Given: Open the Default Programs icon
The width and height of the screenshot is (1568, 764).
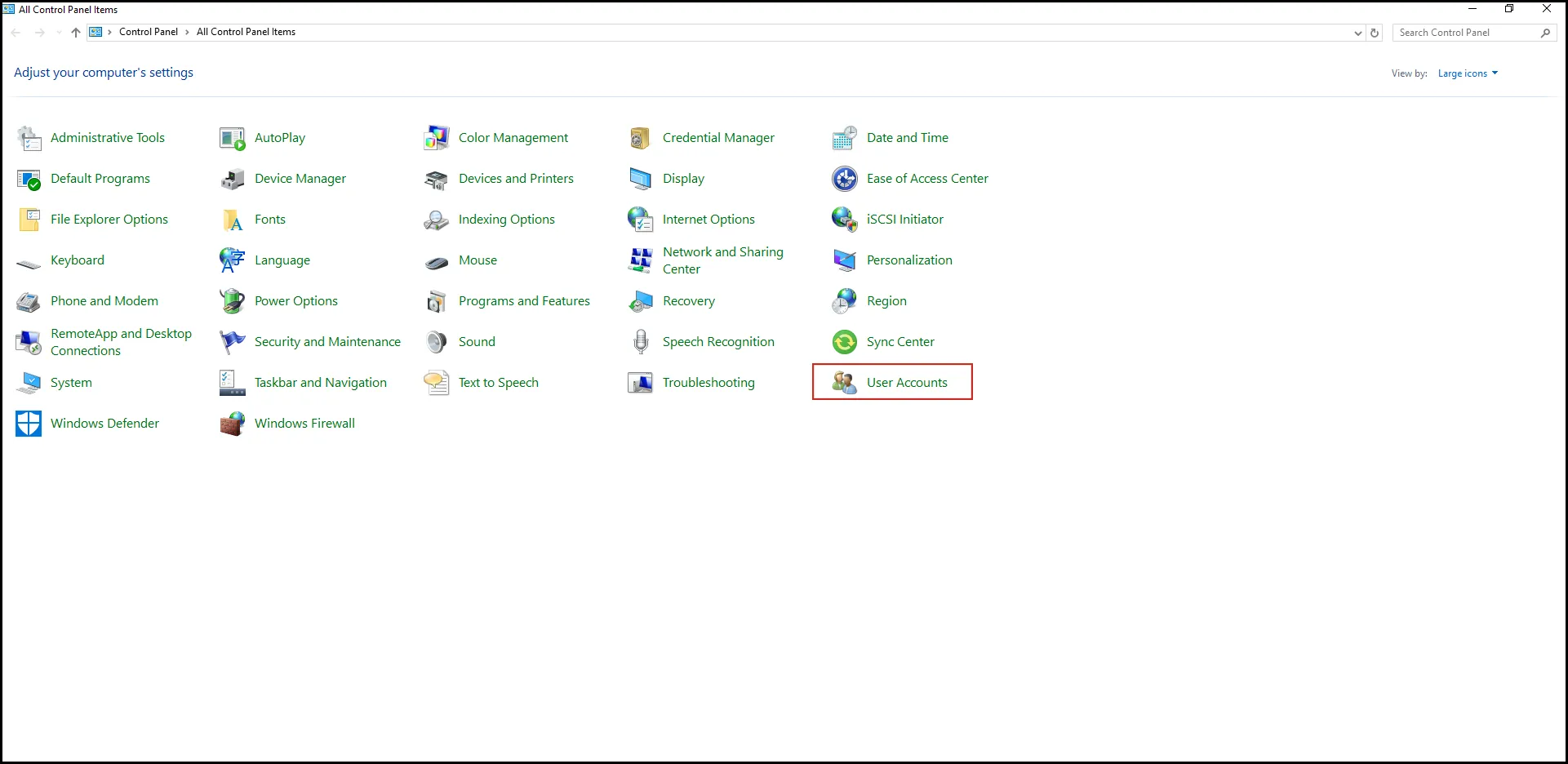Looking at the screenshot, I should pos(29,179).
